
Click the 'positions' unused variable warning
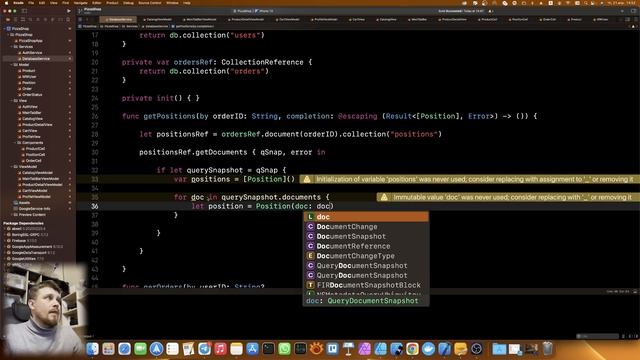point(469,179)
